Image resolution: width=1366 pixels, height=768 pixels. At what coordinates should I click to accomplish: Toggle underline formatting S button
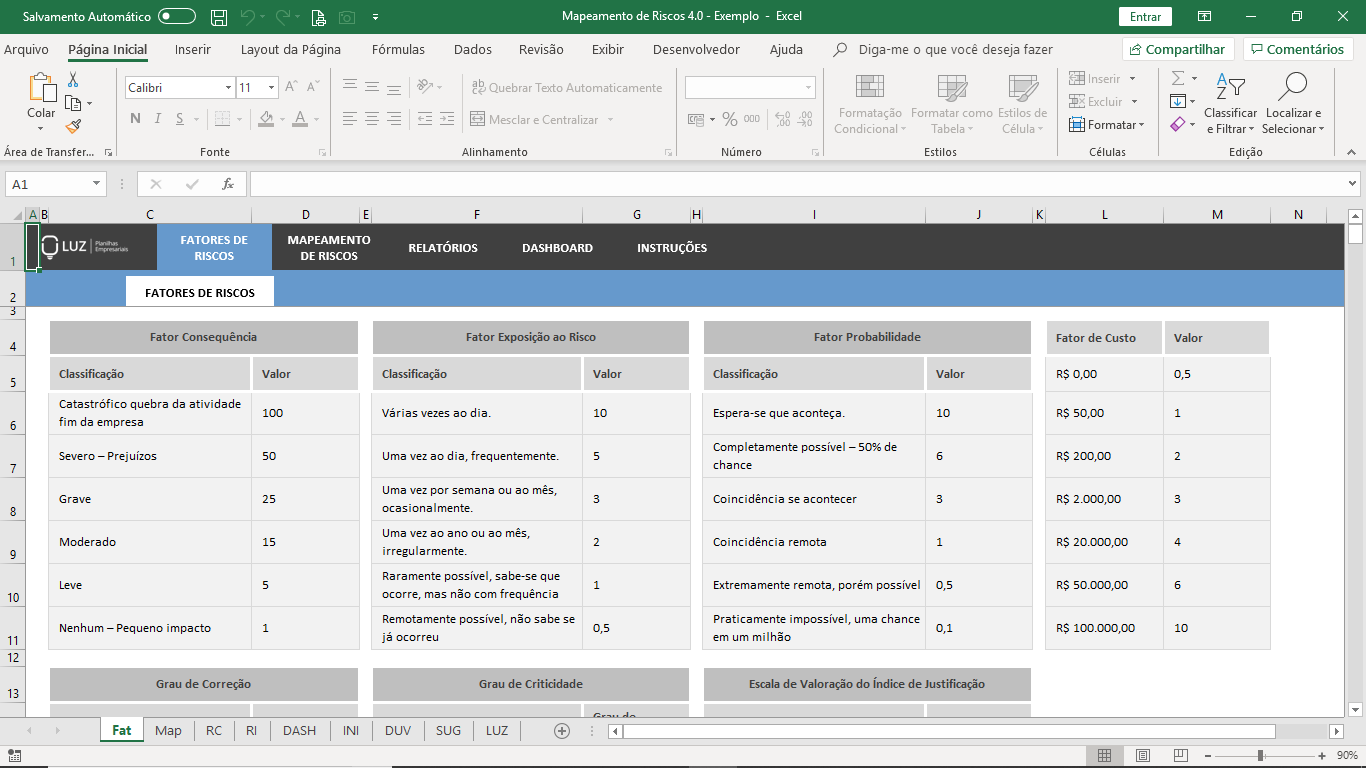point(180,119)
